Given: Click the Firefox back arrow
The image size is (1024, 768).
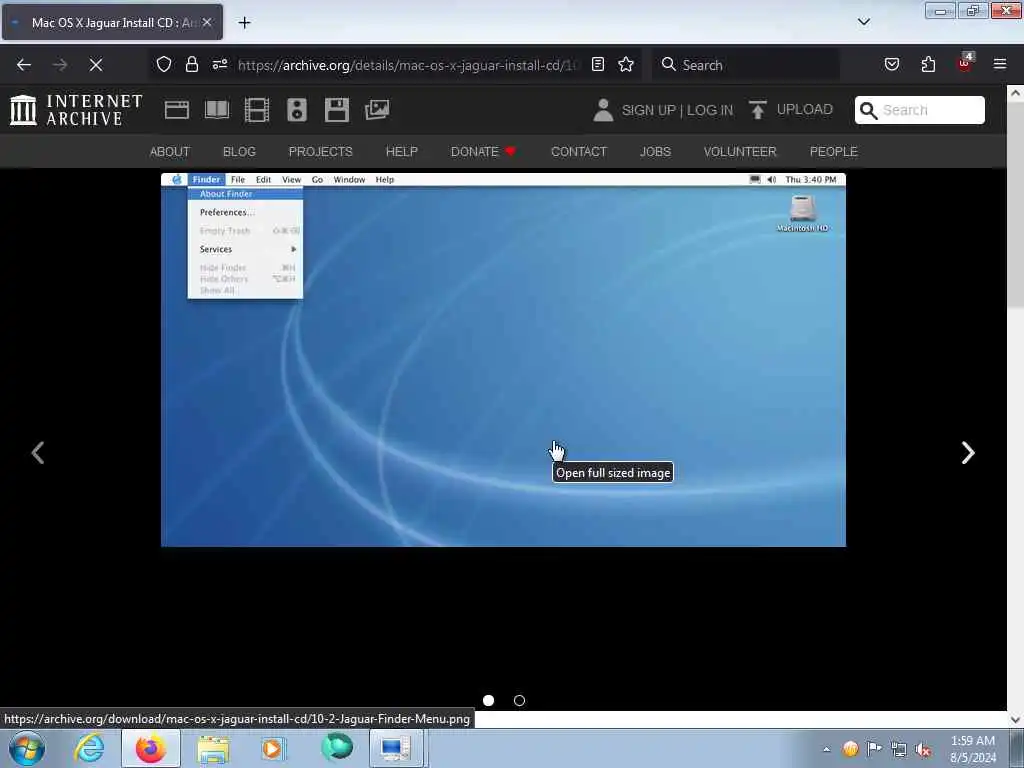Looking at the screenshot, I should click(24, 65).
